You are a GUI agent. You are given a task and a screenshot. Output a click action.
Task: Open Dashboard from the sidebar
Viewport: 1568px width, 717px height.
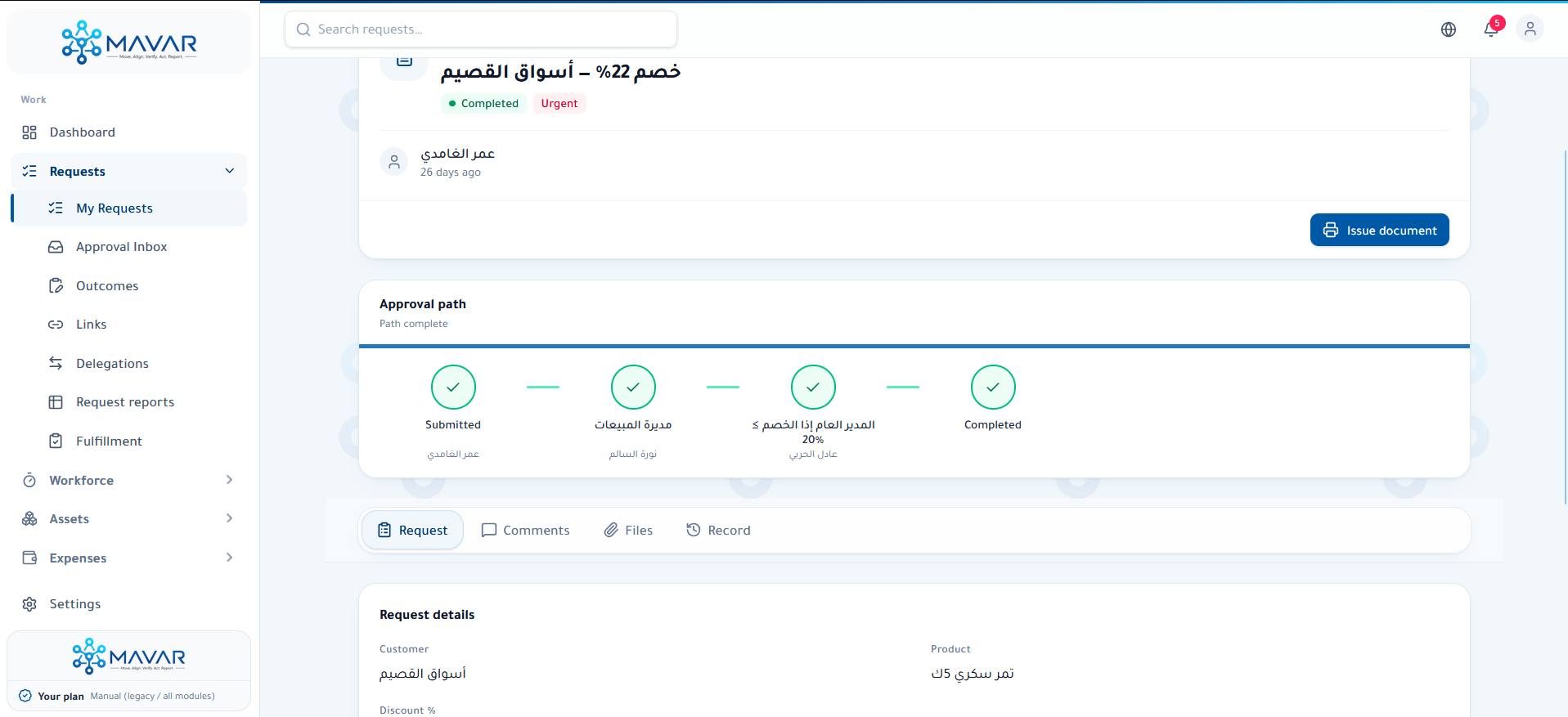129,132
